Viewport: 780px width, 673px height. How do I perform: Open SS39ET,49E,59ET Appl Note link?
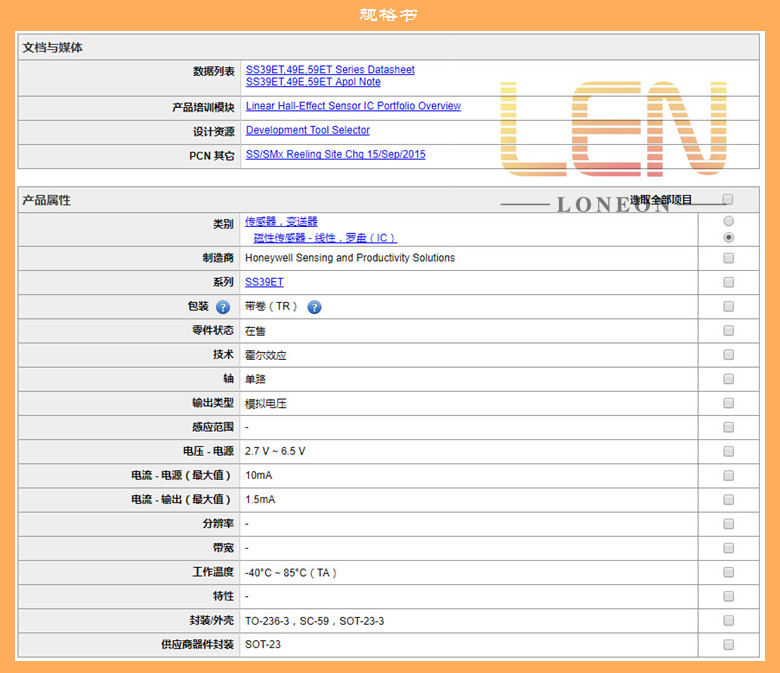tap(313, 82)
